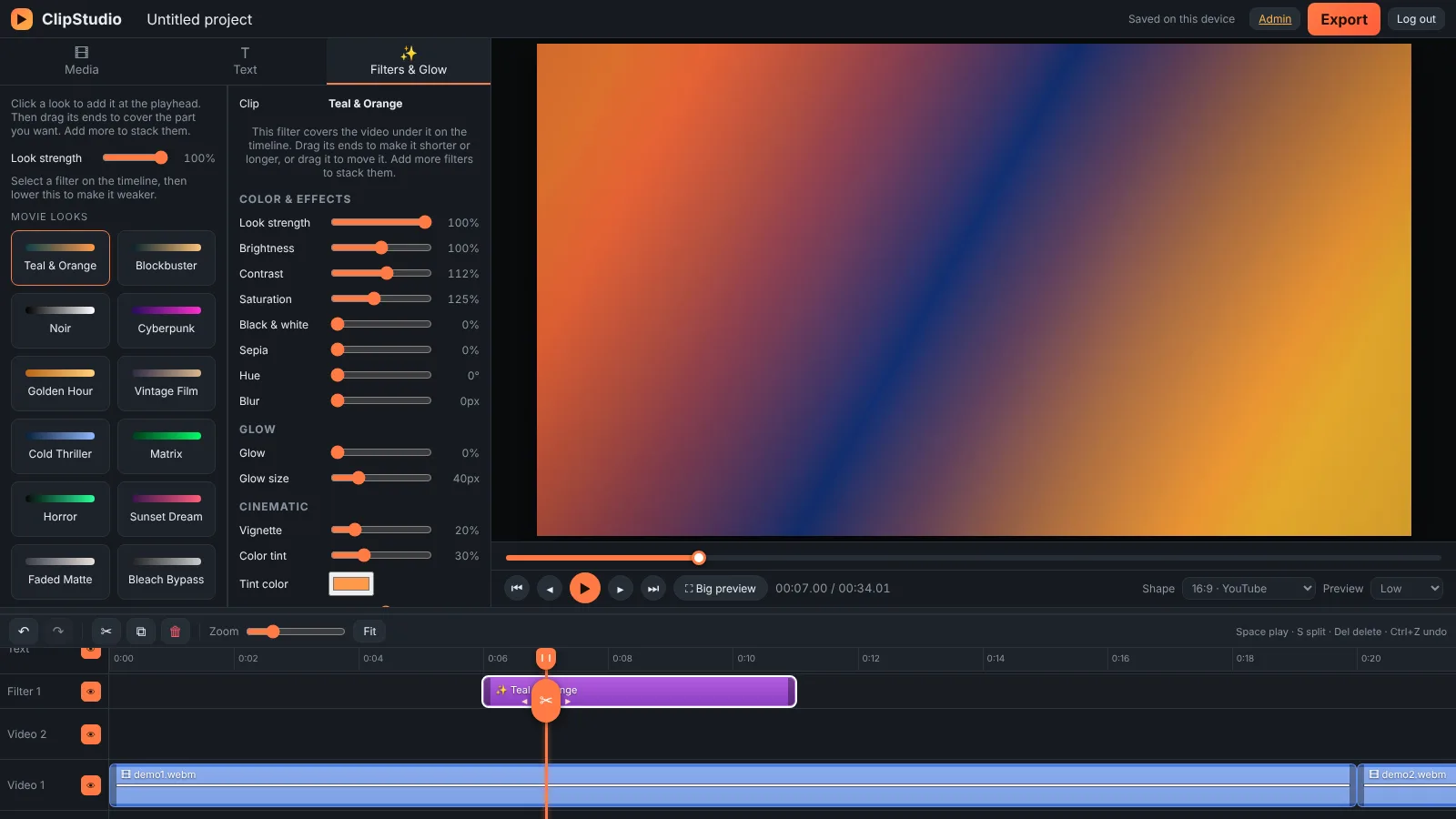Click the Log out button

(x=1416, y=19)
